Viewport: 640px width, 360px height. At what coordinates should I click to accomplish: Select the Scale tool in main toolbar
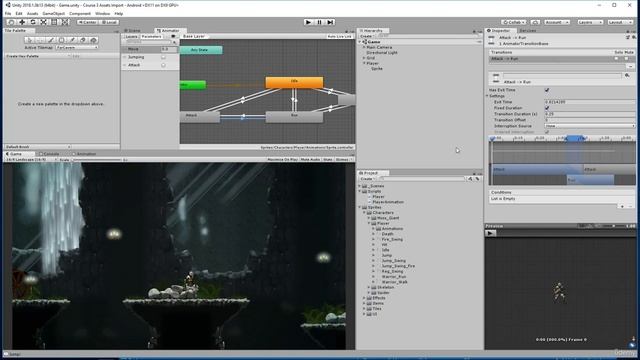(43, 22)
